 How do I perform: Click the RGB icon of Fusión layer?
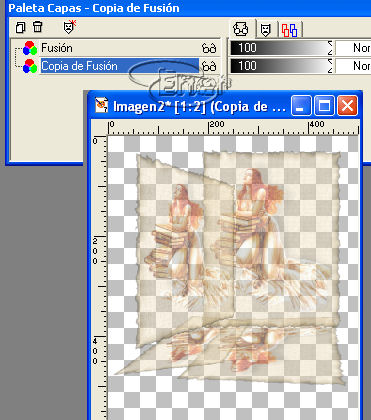point(30,48)
